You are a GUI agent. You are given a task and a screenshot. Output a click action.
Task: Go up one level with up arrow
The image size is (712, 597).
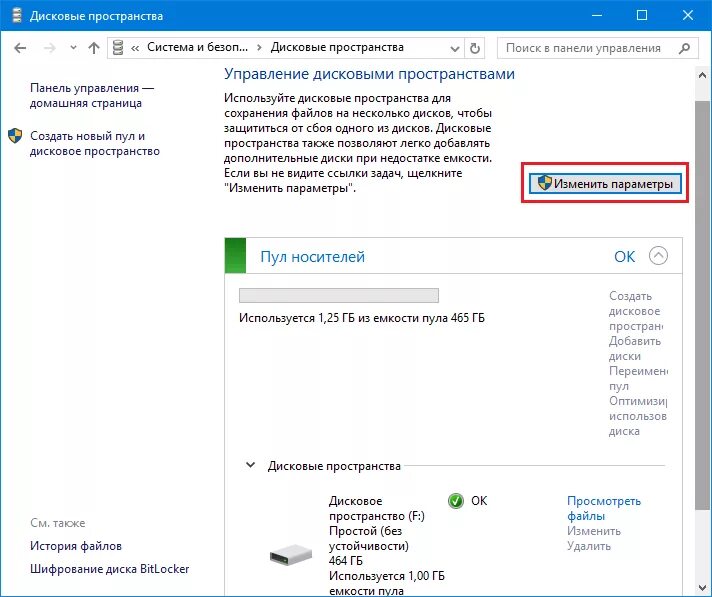coord(94,48)
